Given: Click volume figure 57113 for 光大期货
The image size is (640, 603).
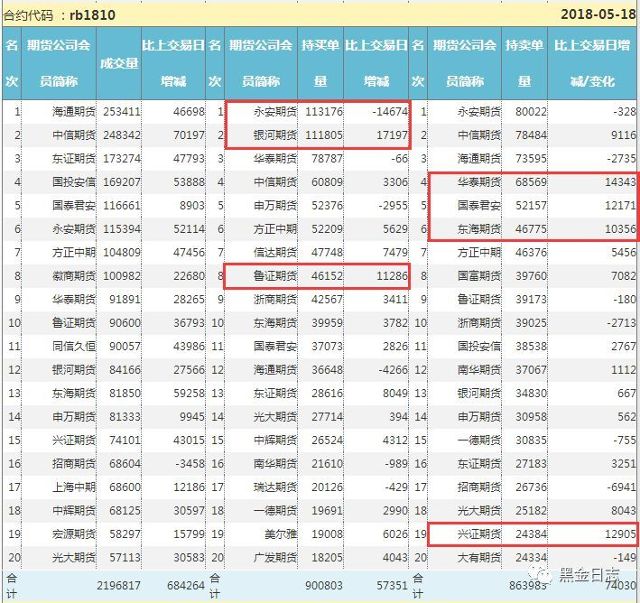Looking at the screenshot, I should pyautogui.click(x=125, y=558).
